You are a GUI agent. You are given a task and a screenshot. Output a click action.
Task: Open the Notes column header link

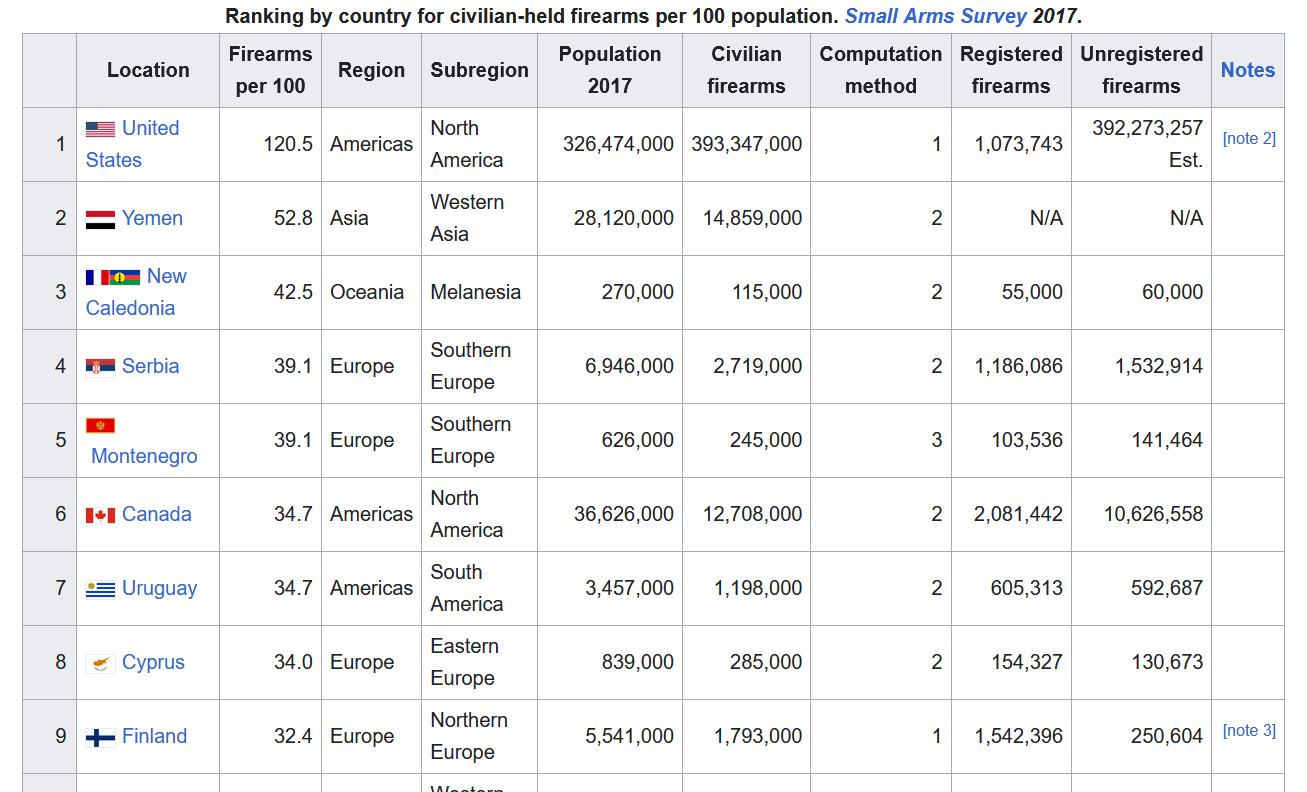(1248, 70)
